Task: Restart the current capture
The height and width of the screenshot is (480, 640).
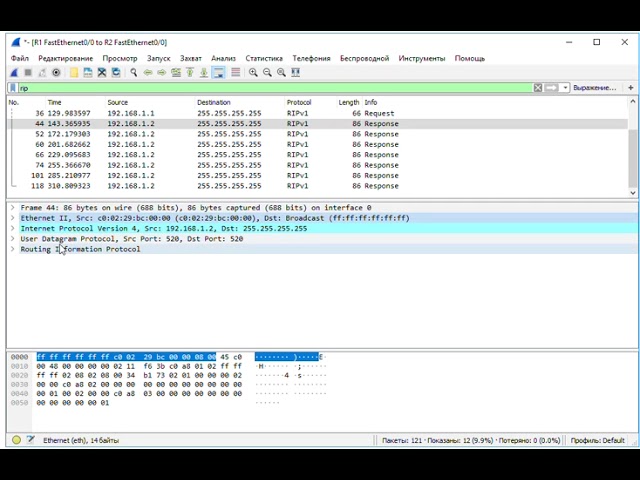Action: tap(42, 73)
